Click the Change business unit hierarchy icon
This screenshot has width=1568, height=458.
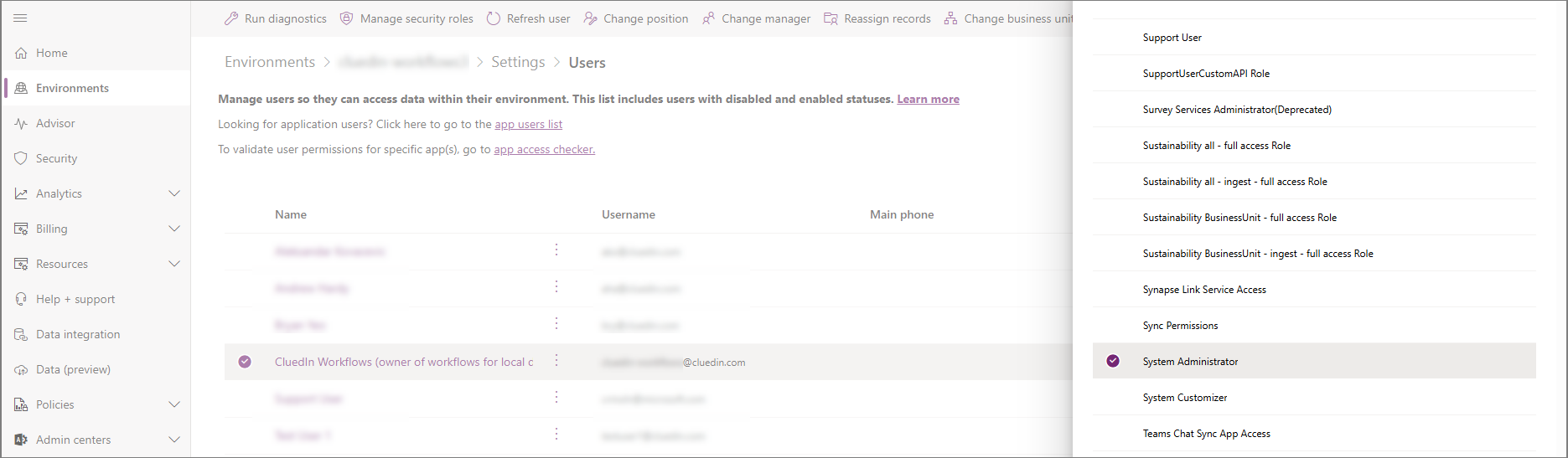point(950,18)
